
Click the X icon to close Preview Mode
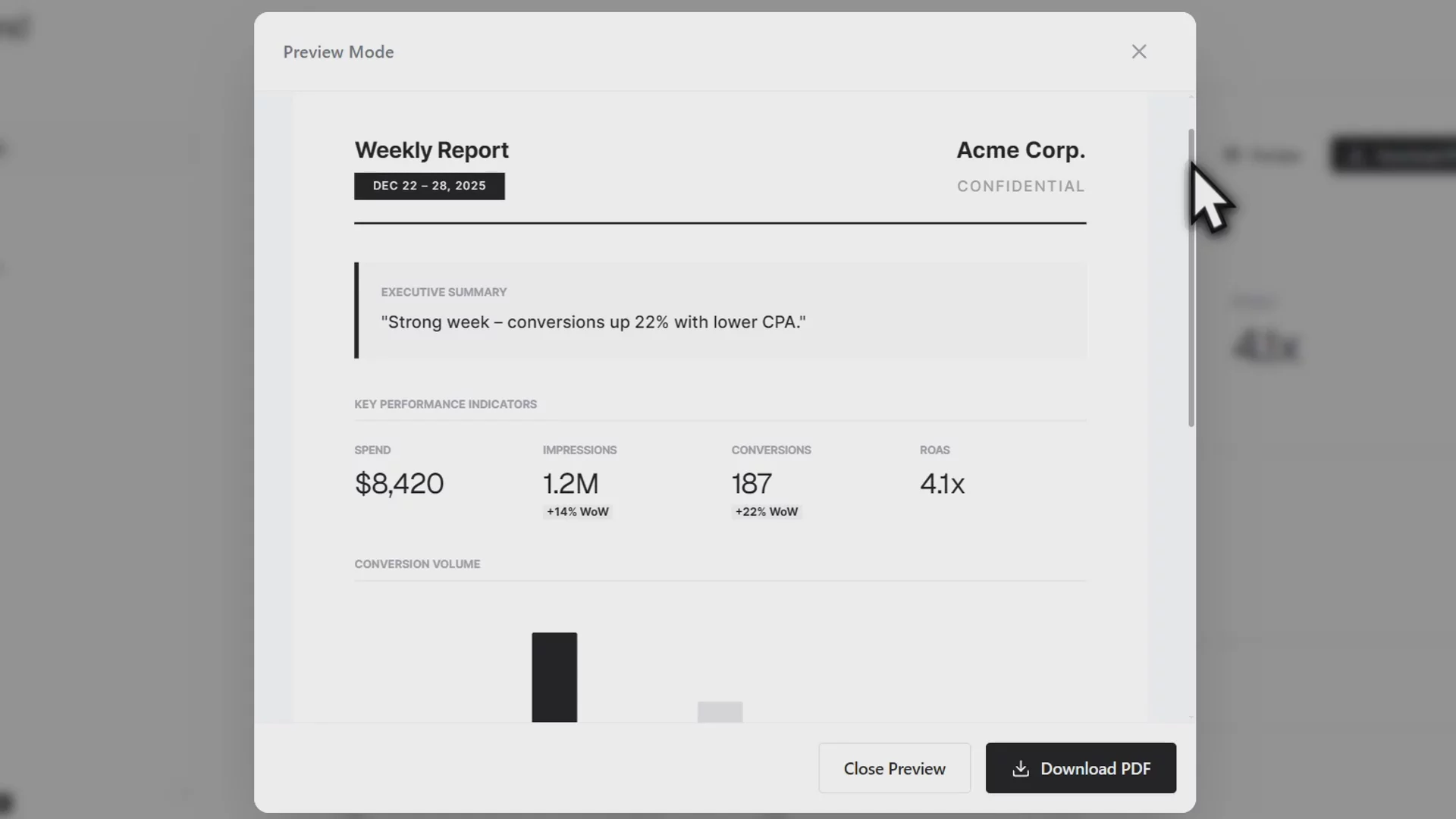tap(1140, 52)
